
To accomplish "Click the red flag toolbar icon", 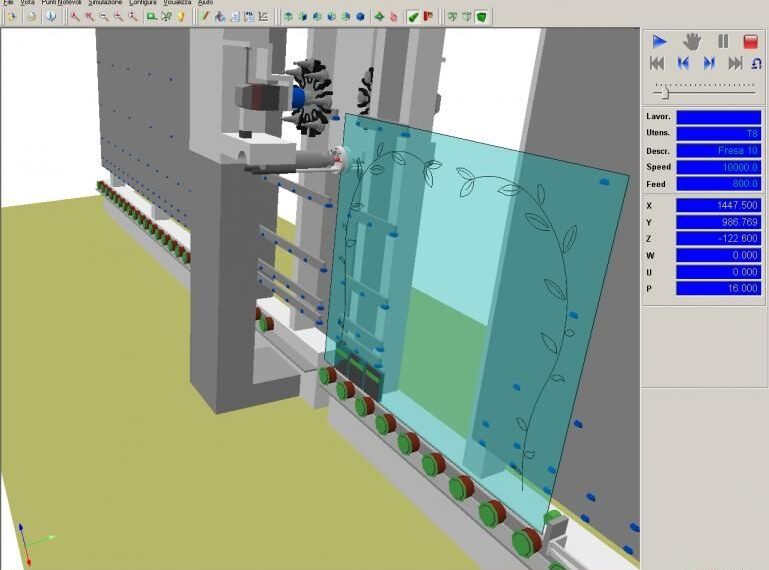I will point(428,17).
